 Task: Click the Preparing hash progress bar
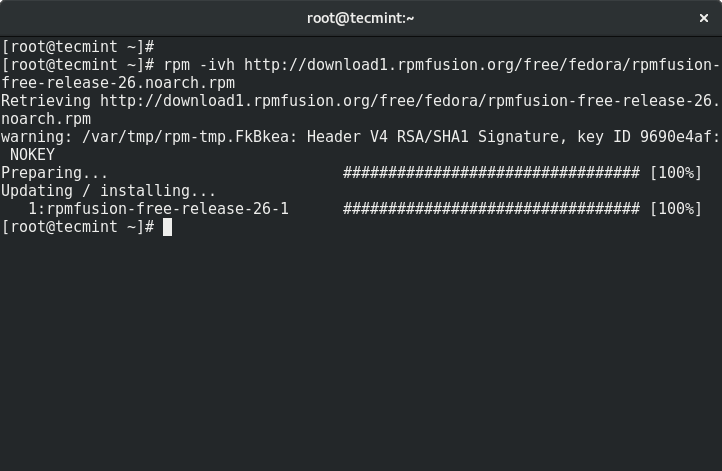point(491,173)
